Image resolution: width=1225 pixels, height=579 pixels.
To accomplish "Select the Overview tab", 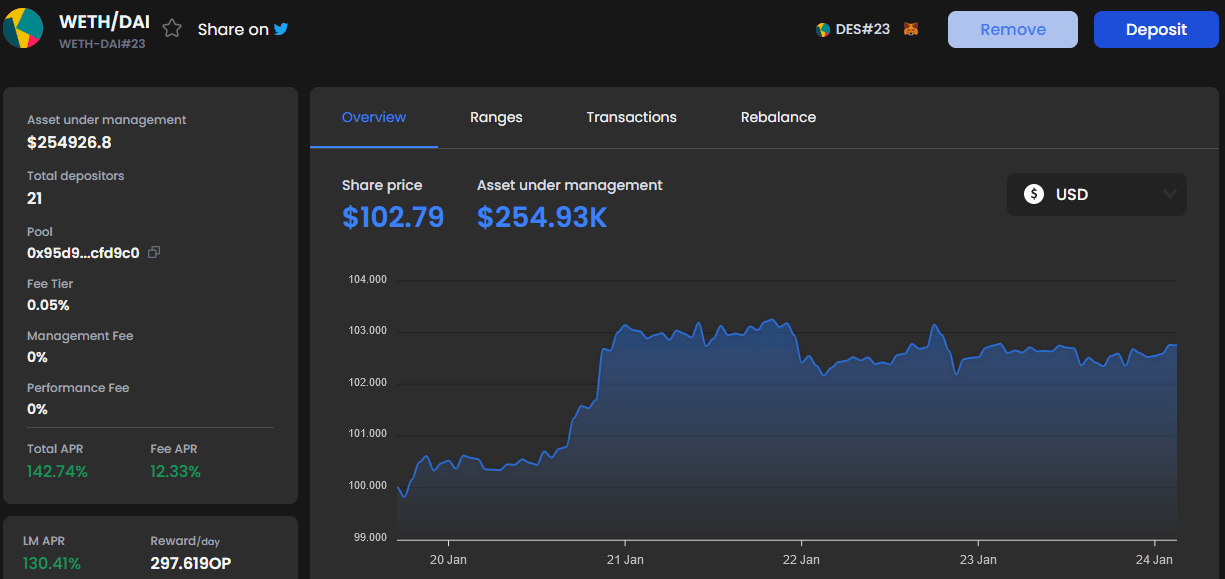I will (x=374, y=117).
